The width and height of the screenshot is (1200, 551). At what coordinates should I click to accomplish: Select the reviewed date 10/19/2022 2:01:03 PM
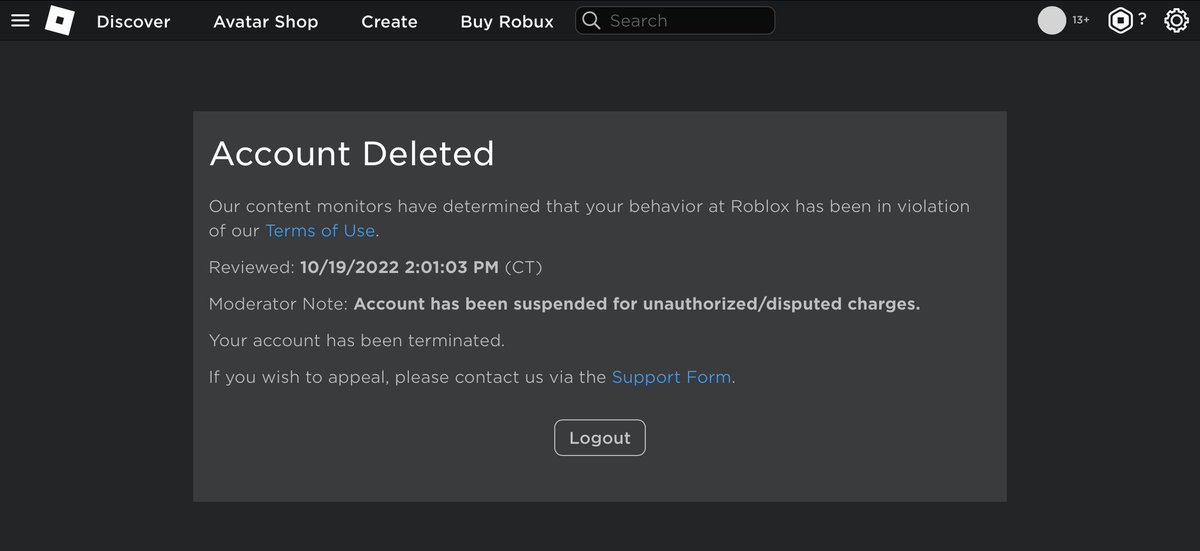pyautogui.click(x=399, y=268)
